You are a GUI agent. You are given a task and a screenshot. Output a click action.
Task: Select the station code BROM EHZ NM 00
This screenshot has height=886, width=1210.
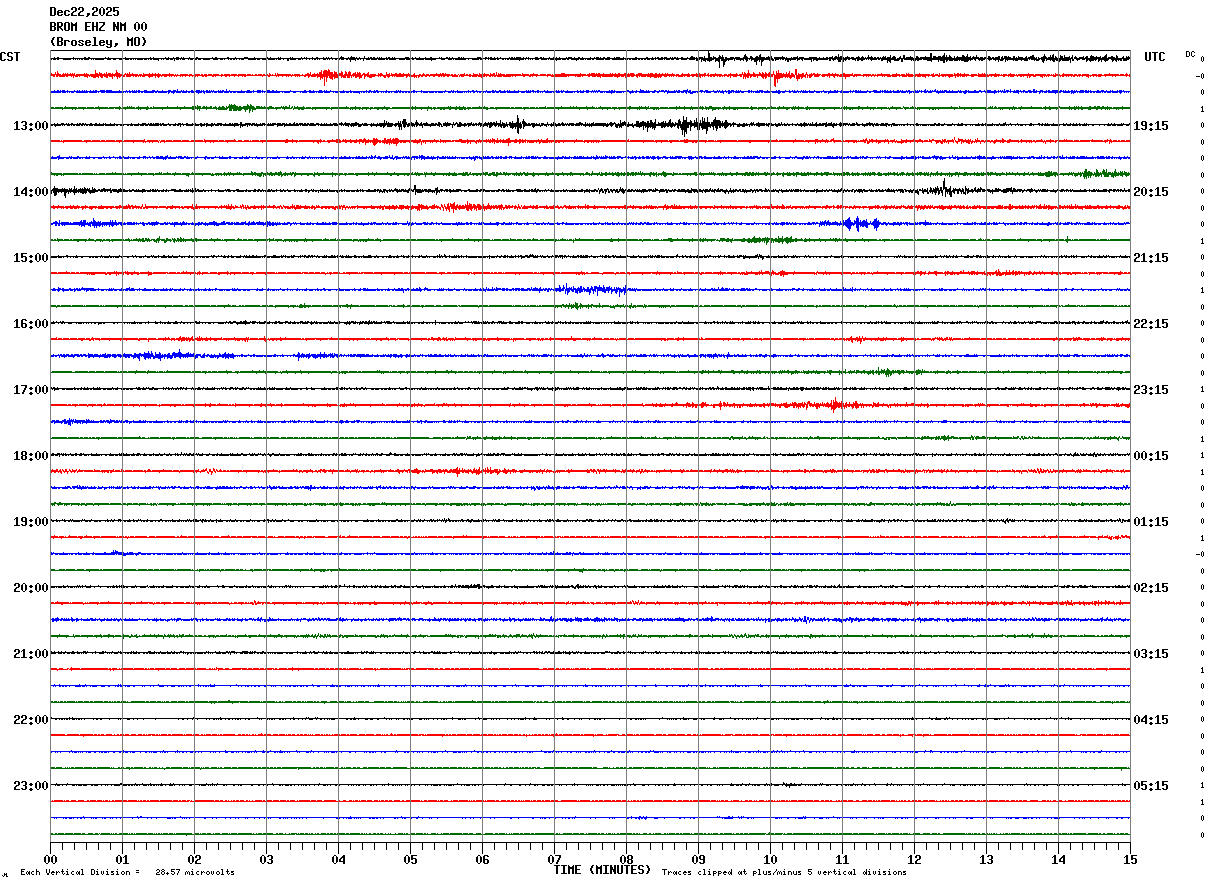point(98,27)
